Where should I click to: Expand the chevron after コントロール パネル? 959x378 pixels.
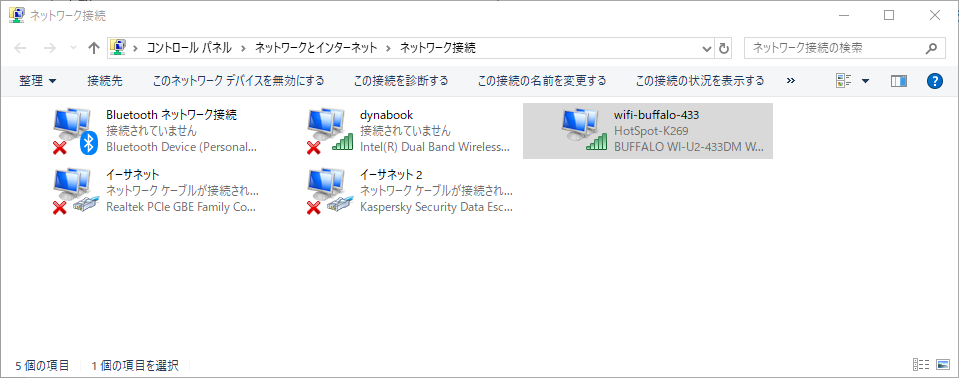click(x=243, y=48)
